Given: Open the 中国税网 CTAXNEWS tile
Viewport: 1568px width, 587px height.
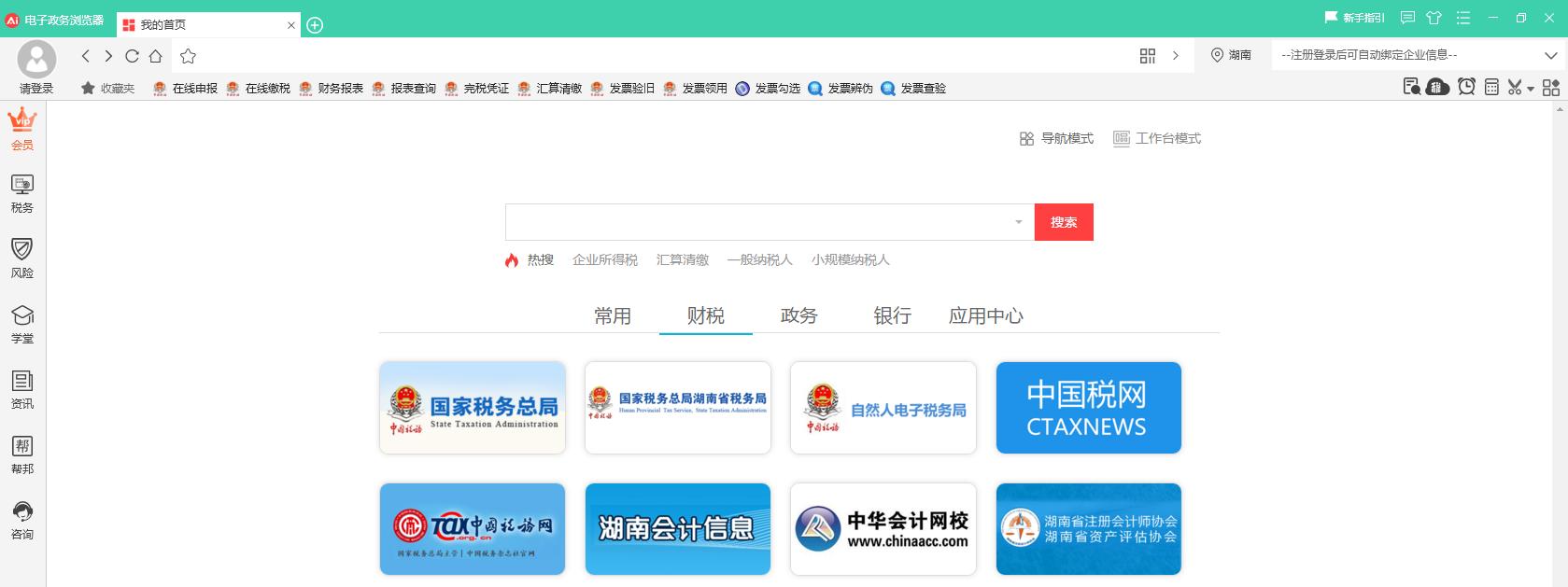Looking at the screenshot, I should [1089, 408].
